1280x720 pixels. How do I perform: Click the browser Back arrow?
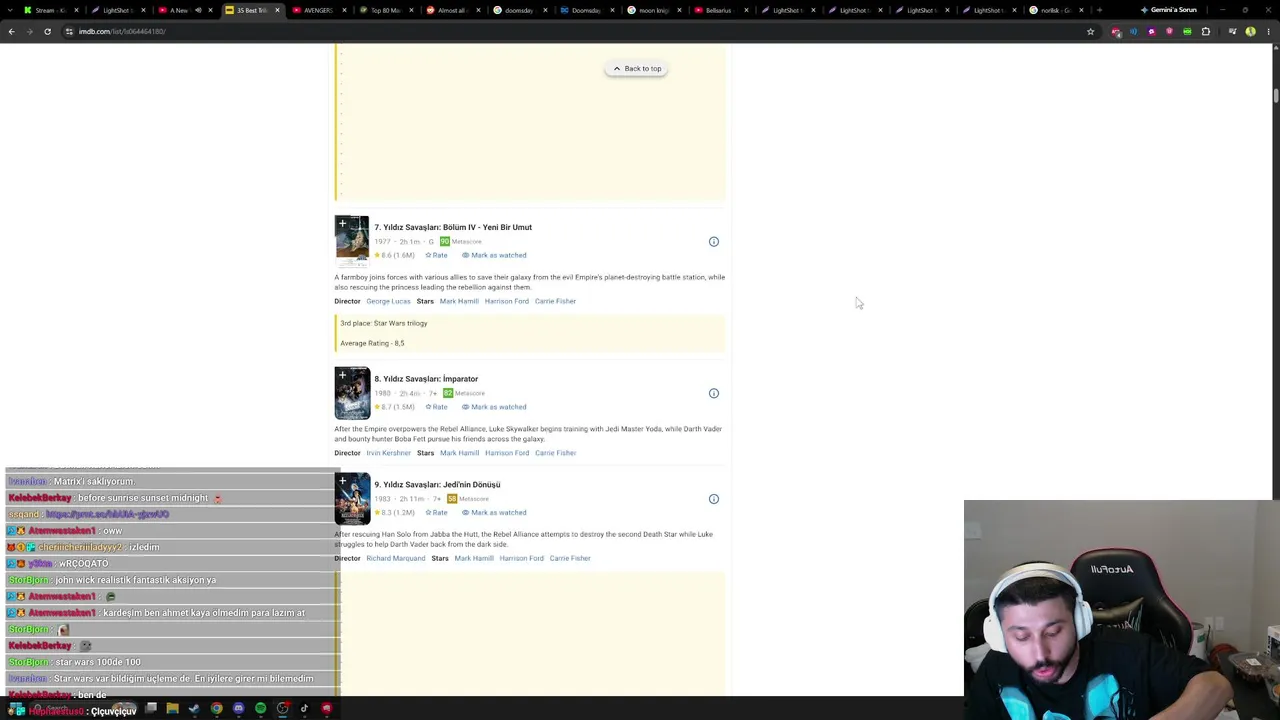click(x=11, y=31)
